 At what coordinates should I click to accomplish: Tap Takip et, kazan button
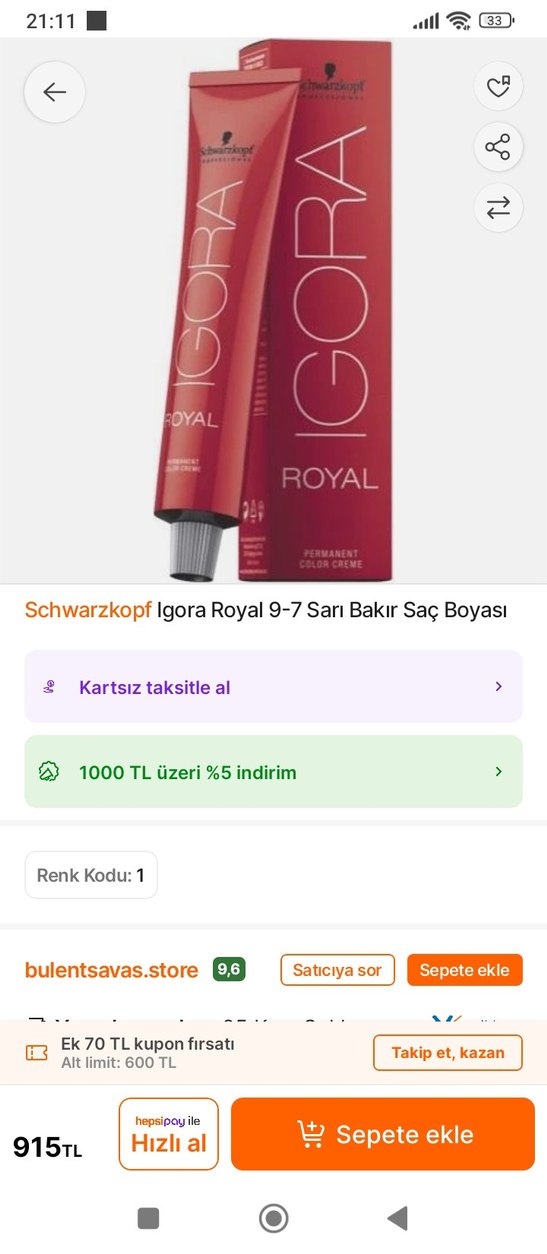click(x=448, y=1052)
